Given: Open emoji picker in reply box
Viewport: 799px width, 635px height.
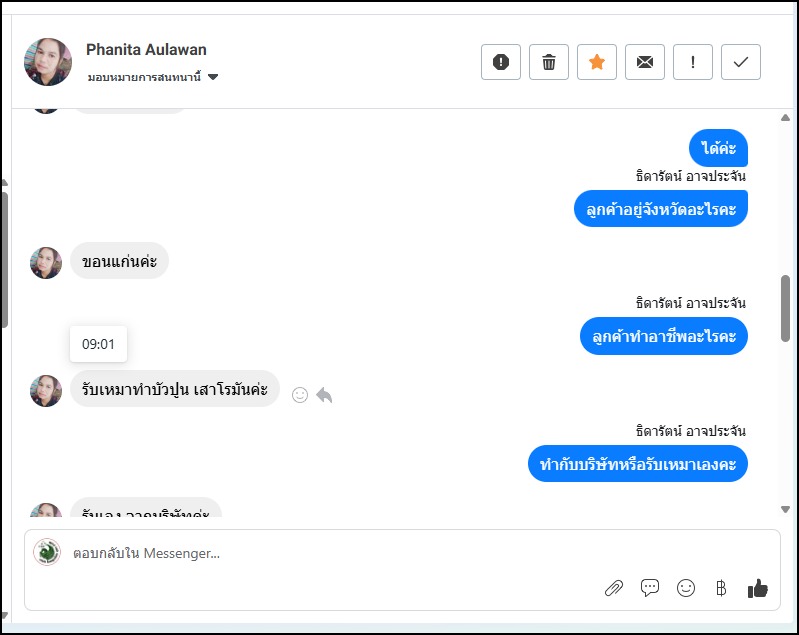Looking at the screenshot, I should click(686, 588).
